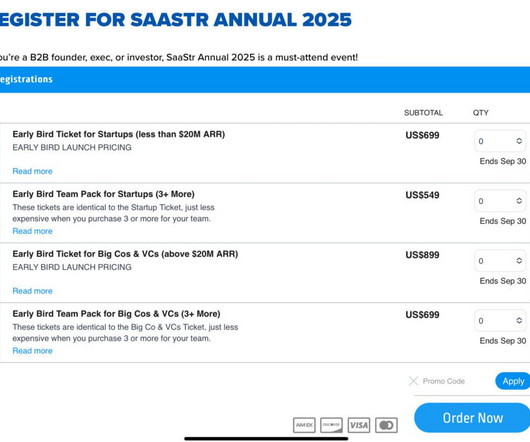Screen dimensions: 530x442
Task: Click the VISA card icon
Action: click(359, 425)
